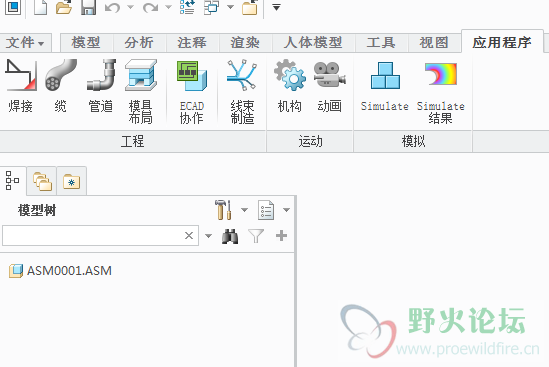Save the current model
Viewport: 549px width, 367px height.
(x=88, y=7)
